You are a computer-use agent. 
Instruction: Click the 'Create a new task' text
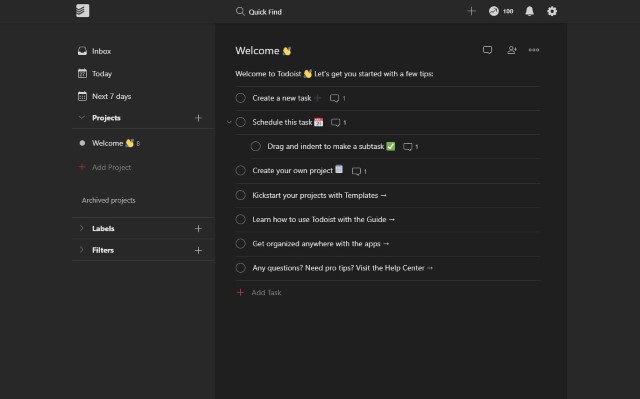pyautogui.click(x=282, y=98)
